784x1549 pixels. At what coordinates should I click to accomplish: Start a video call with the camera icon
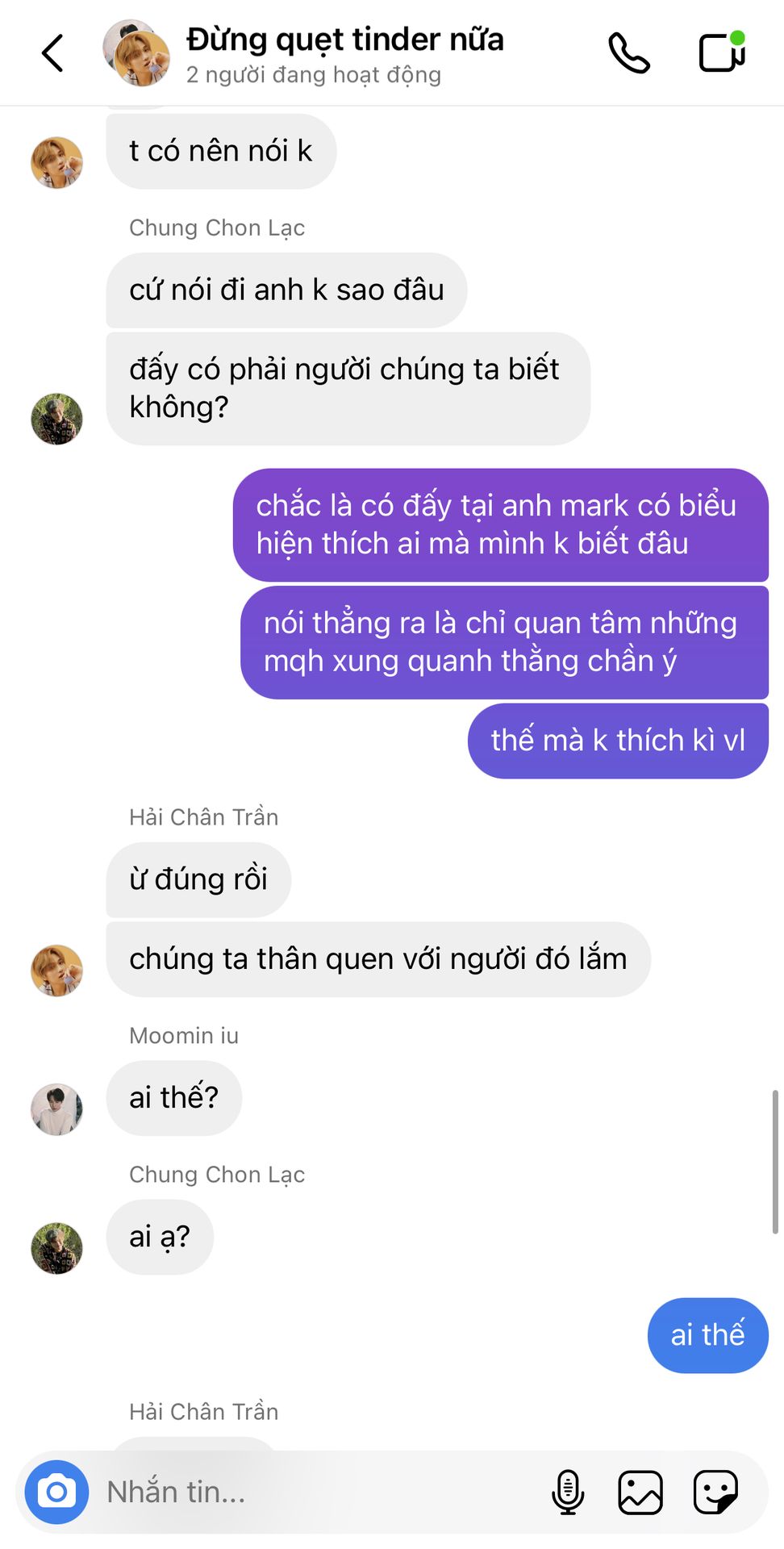(x=722, y=52)
